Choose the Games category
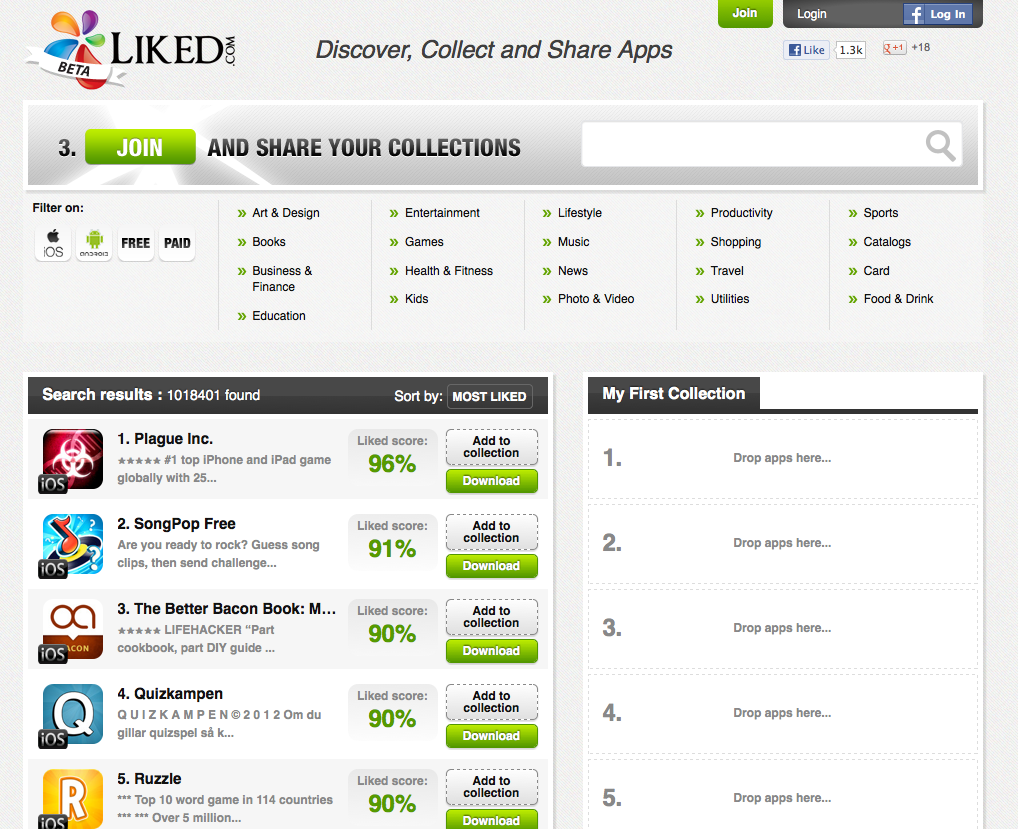 click(x=424, y=242)
